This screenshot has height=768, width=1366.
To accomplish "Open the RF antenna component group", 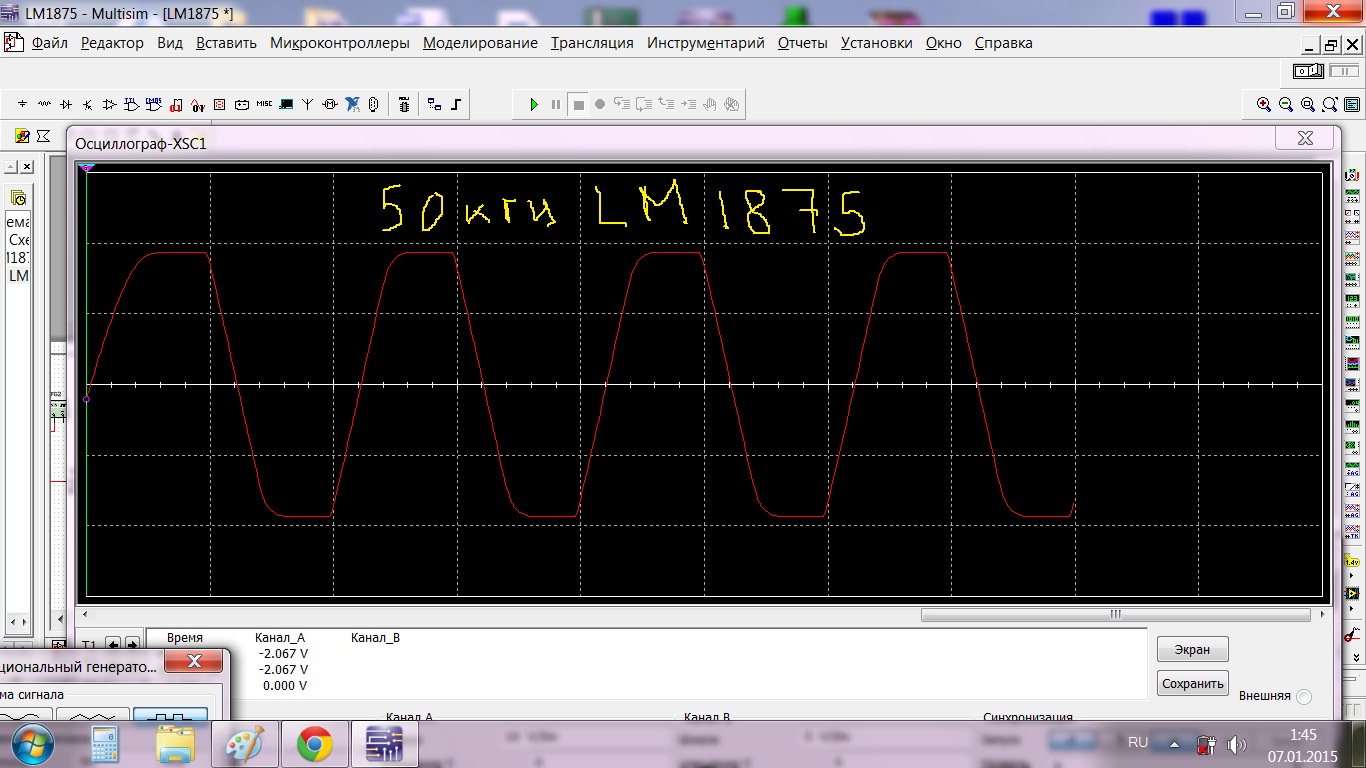I will click(308, 104).
